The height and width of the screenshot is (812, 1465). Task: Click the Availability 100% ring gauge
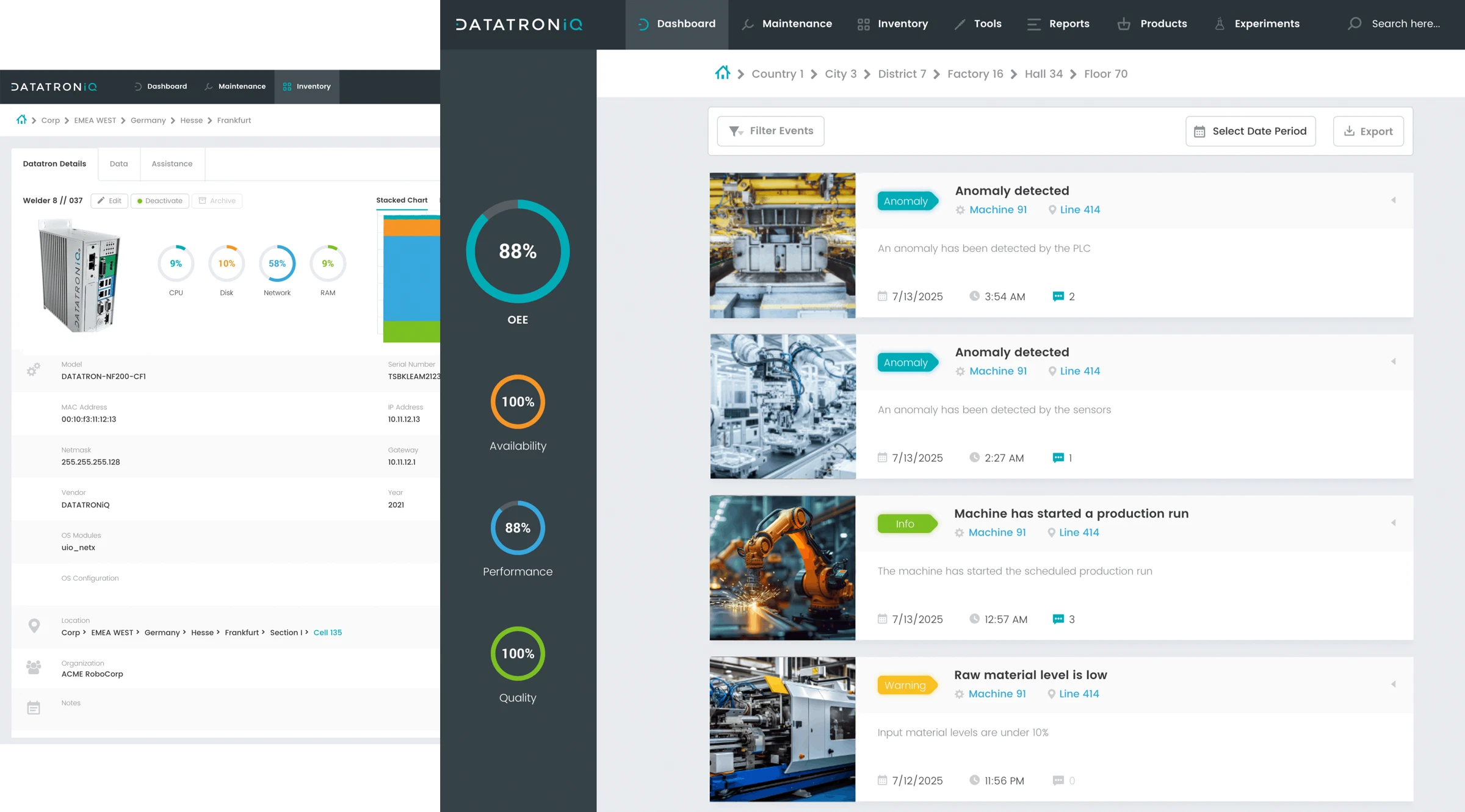518,402
